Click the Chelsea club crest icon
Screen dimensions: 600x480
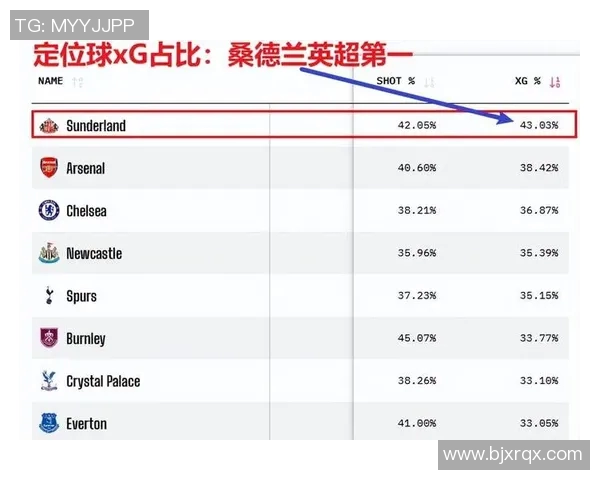click(x=48, y=211)
